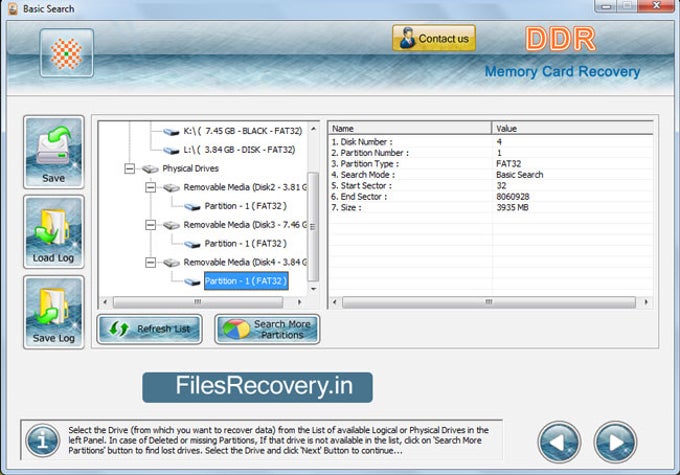680x475 pixels.
Task: Select the K:\ 7.45 GB BLACK drive
Action: (x=242, y=131)
